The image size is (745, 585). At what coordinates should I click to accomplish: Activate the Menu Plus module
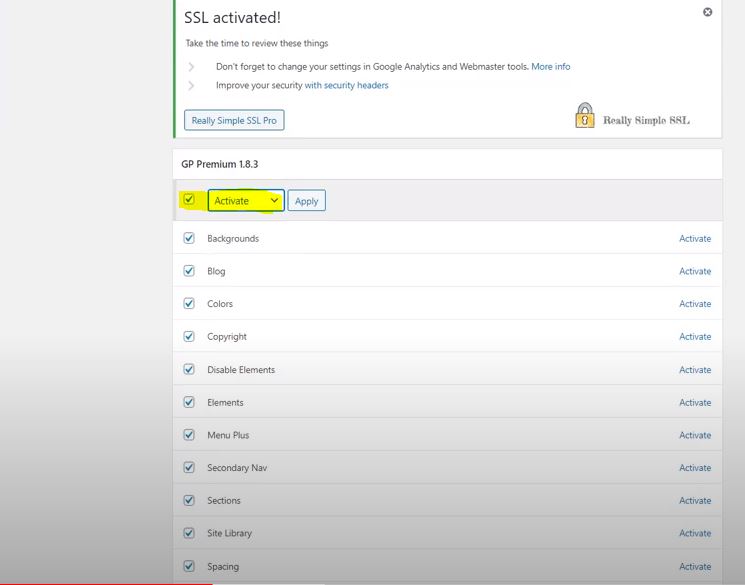pos(695,435)
